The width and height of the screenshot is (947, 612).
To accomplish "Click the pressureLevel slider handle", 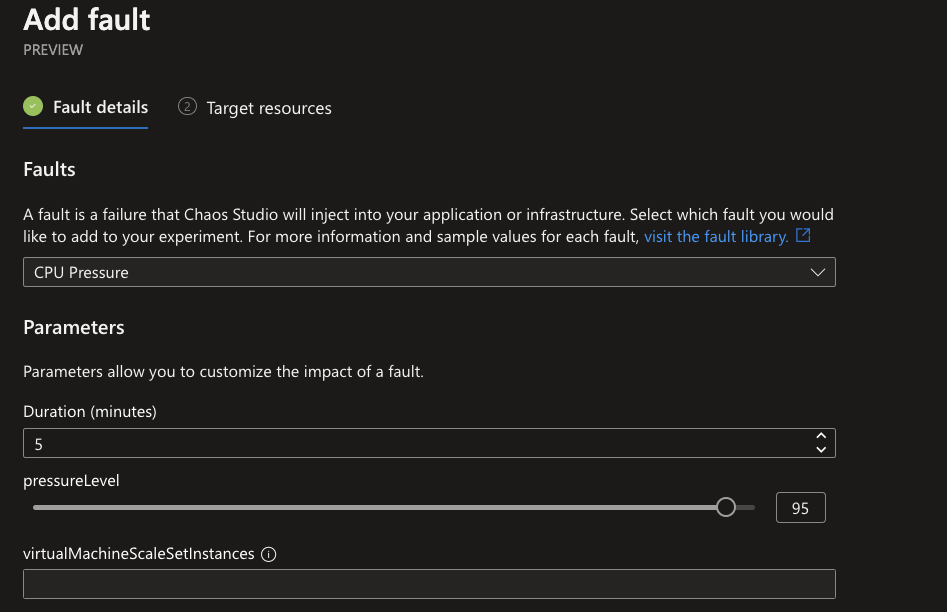I will [x=726, y=507].
